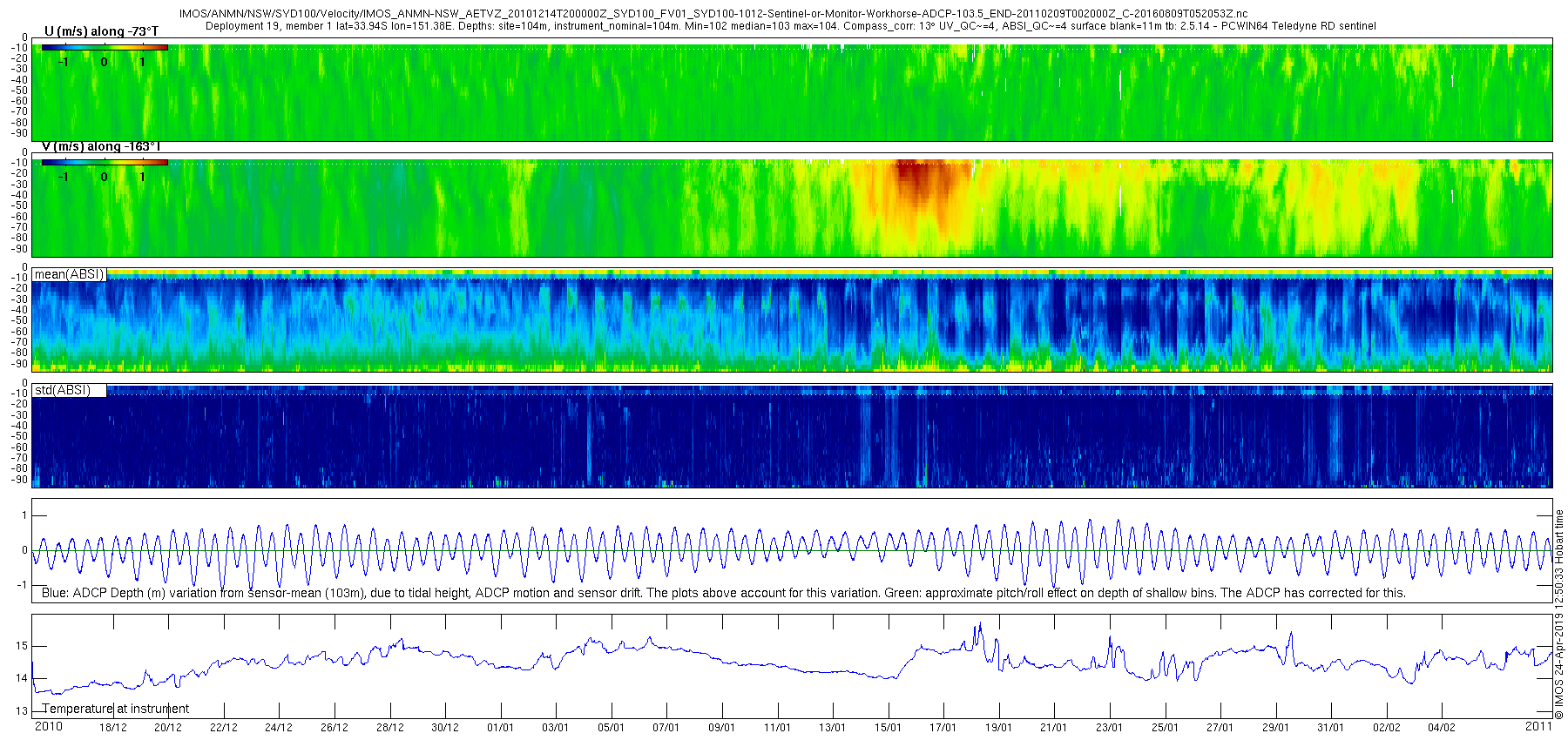Viewport: 1568px width, 740px height.
Task: Click the '18/12' date tick label
Action: point(112,728)
